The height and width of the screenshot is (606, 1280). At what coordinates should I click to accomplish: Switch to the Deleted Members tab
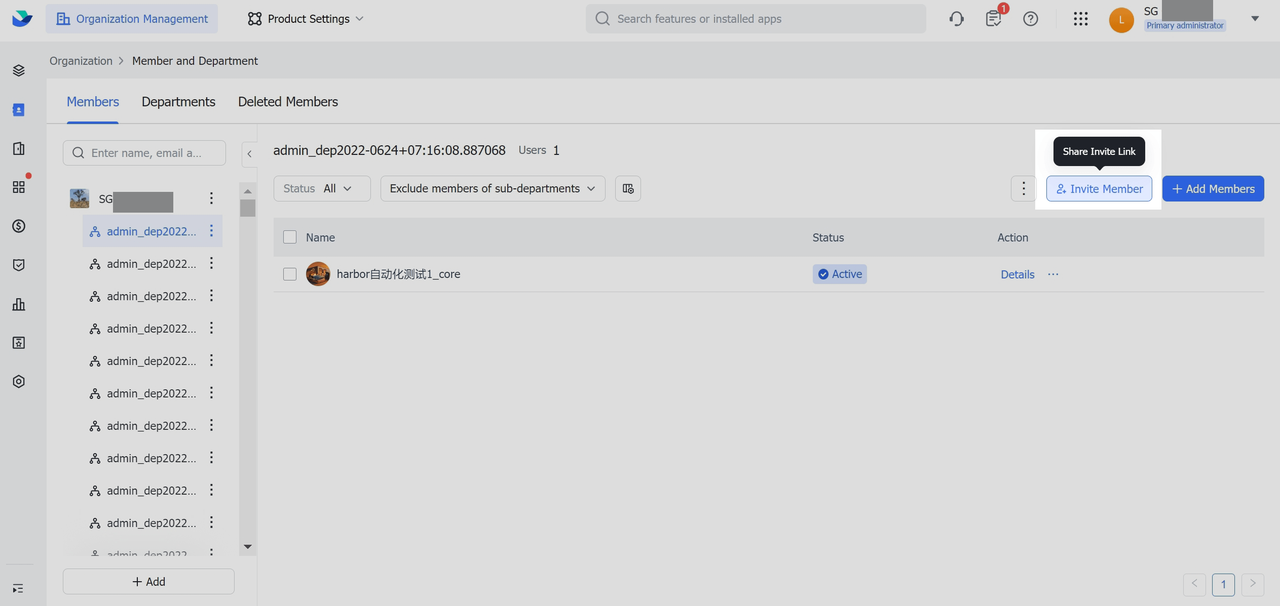[288, 102]
